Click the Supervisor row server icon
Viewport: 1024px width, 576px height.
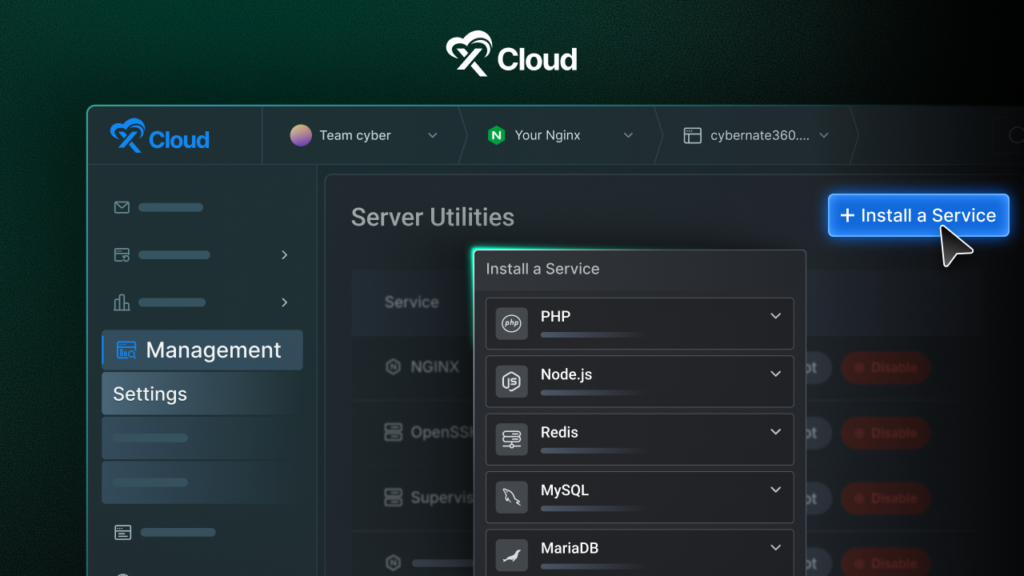pos(393,498)
